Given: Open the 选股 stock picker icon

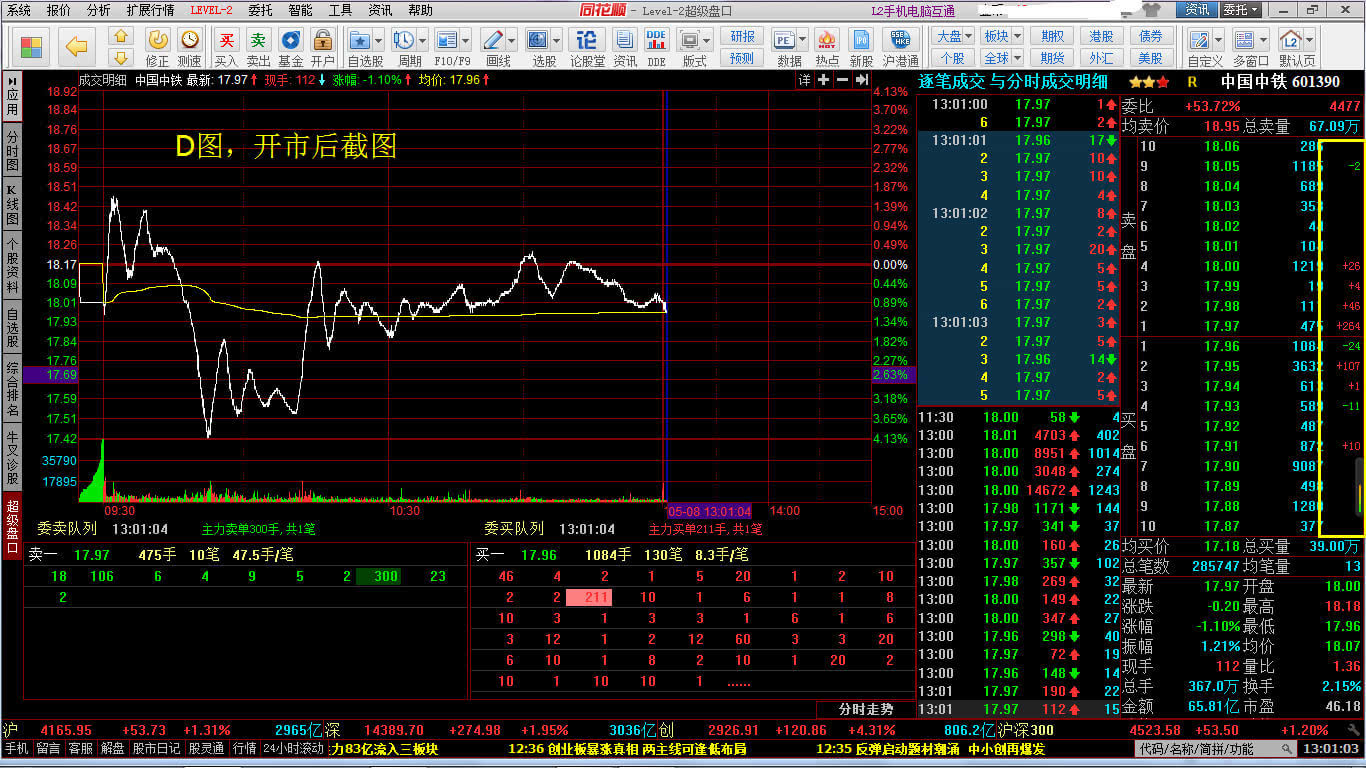Looking at the screenshot, I should (537, 40).
